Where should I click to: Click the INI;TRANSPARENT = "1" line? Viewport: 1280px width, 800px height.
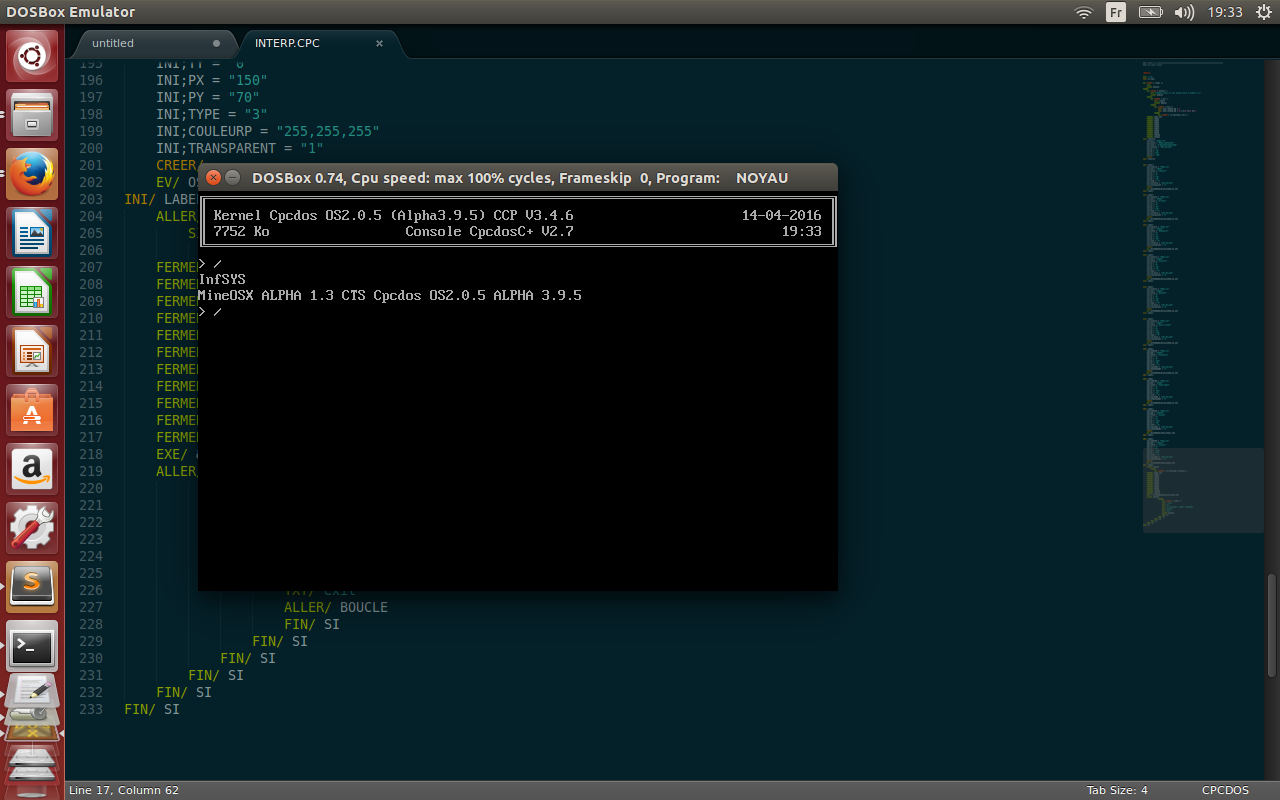[240, 148]
